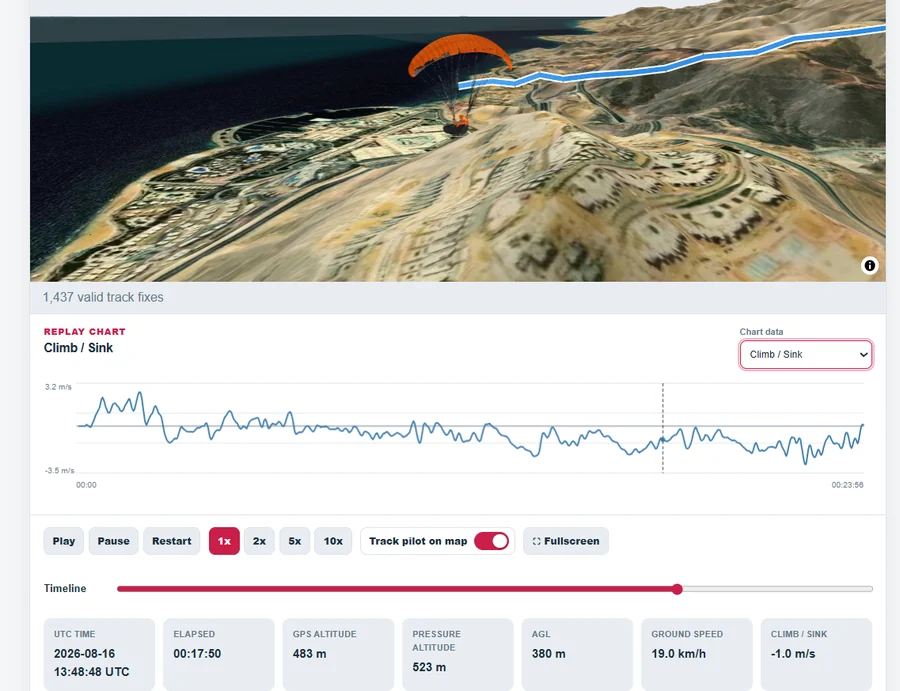Click the GPS altitude value 483 m
This screenshot has height=691, width=900.
309,654
